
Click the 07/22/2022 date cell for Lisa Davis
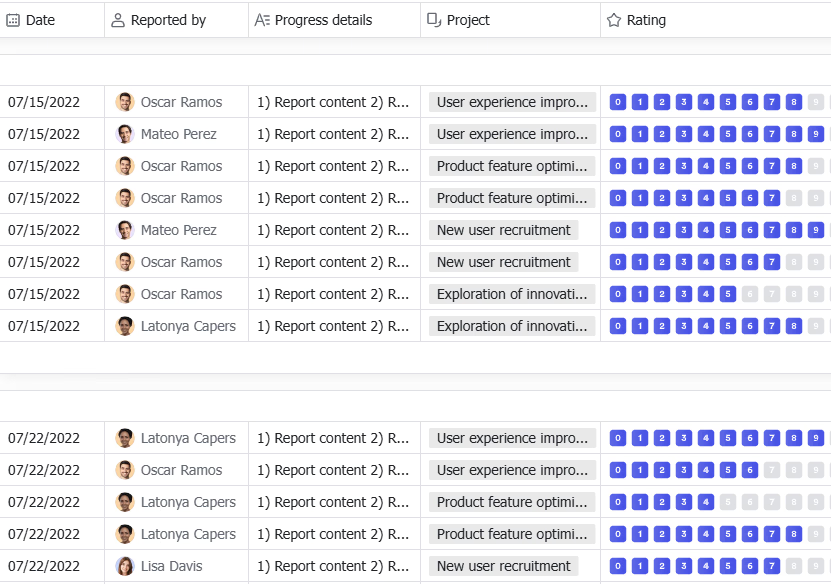[44, 566]
